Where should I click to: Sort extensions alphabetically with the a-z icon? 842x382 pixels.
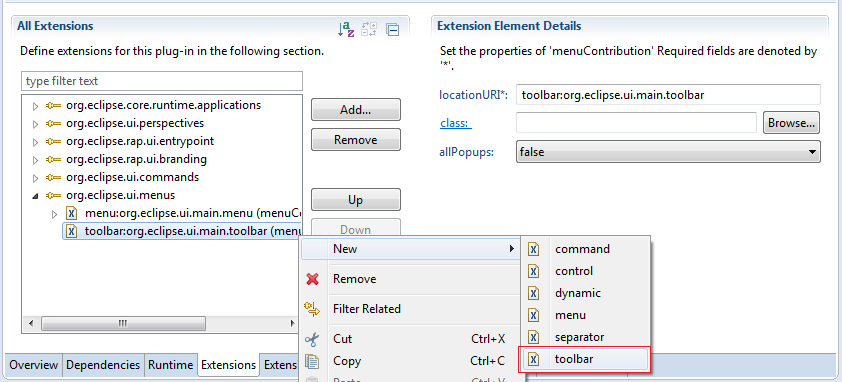pos(346,29)
